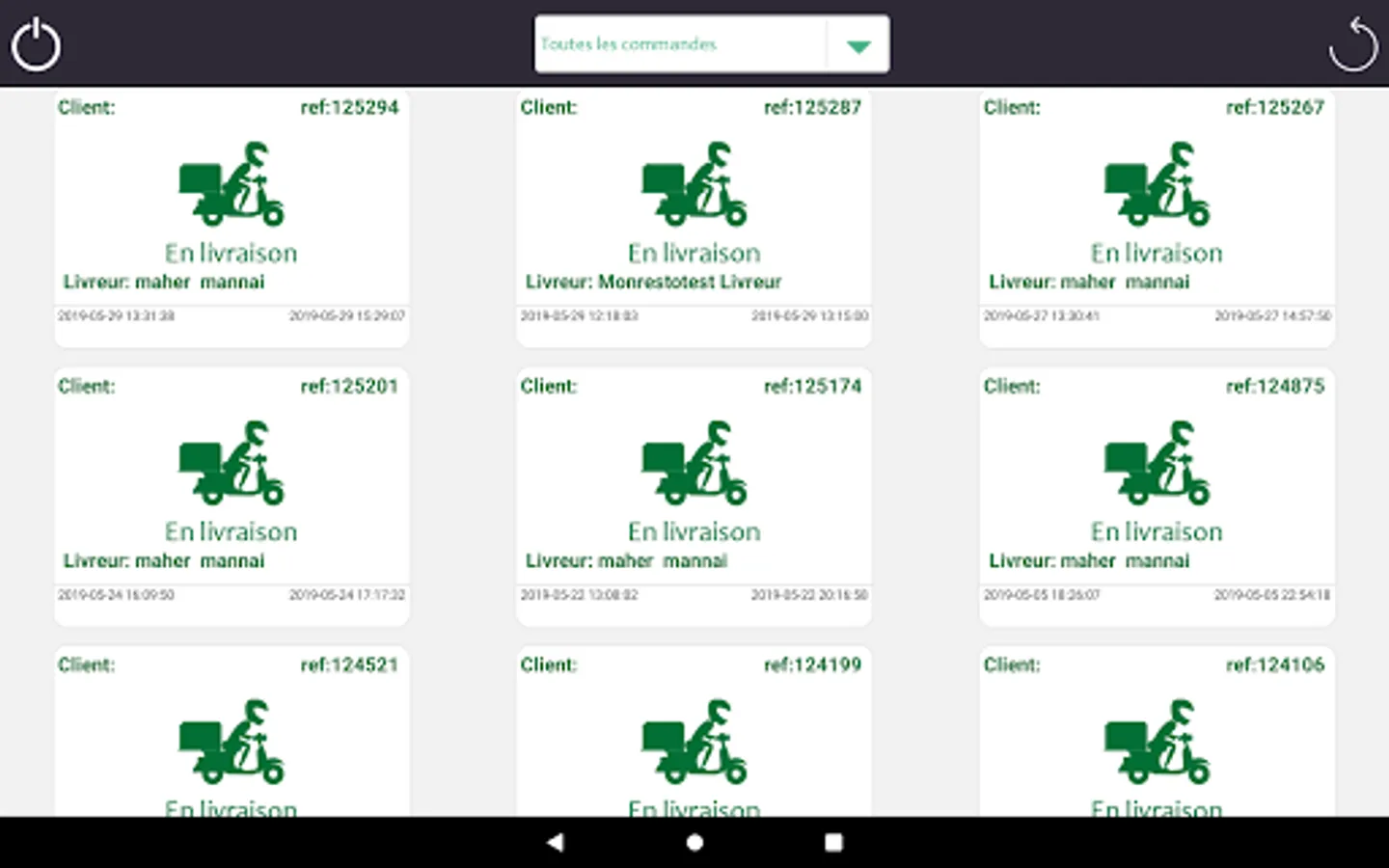Select the ref:125294 label
The width and height of the screenshot is (1389, 868).
[x=349, y=107]
